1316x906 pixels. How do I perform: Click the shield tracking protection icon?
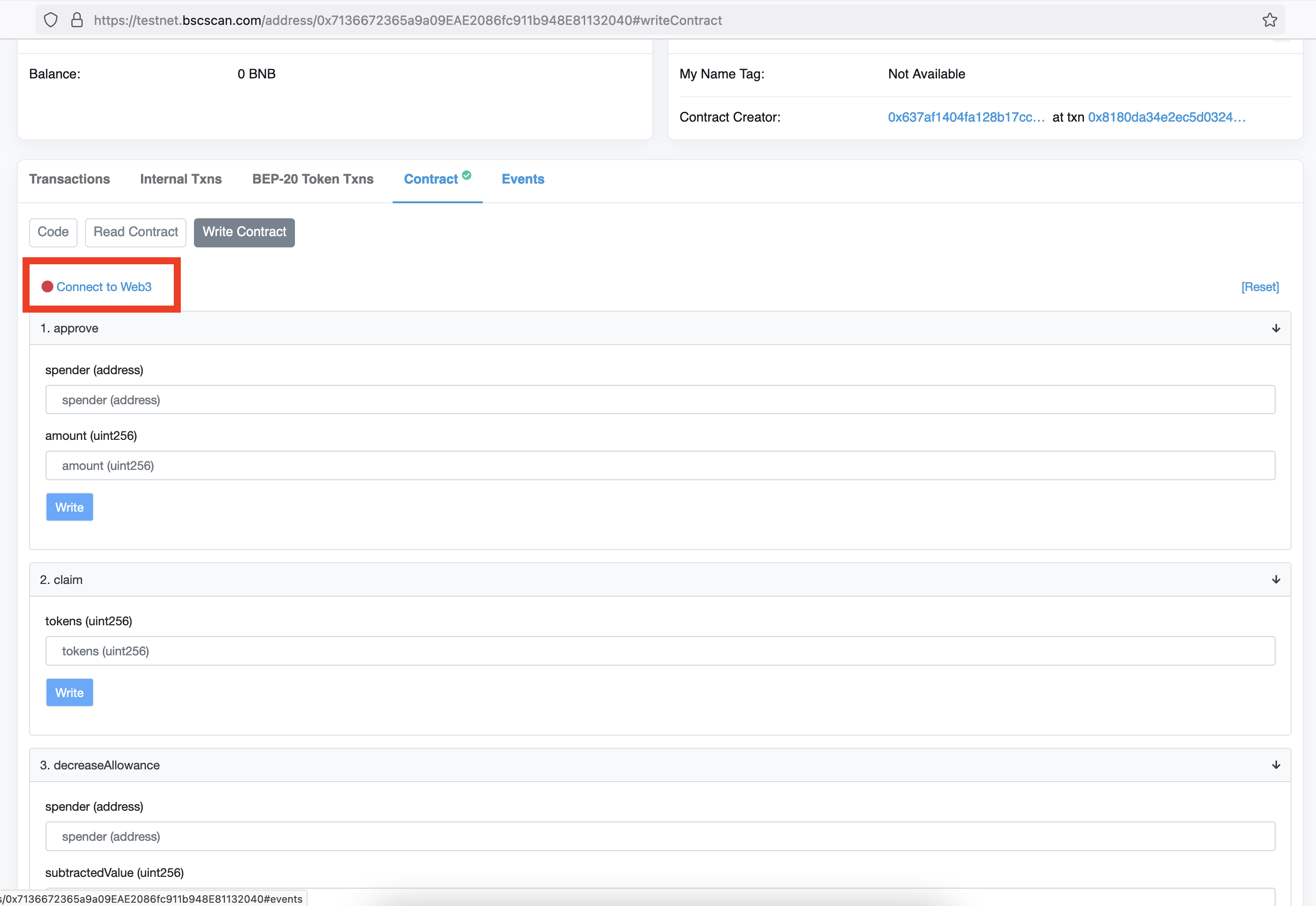tap(51, 21)
